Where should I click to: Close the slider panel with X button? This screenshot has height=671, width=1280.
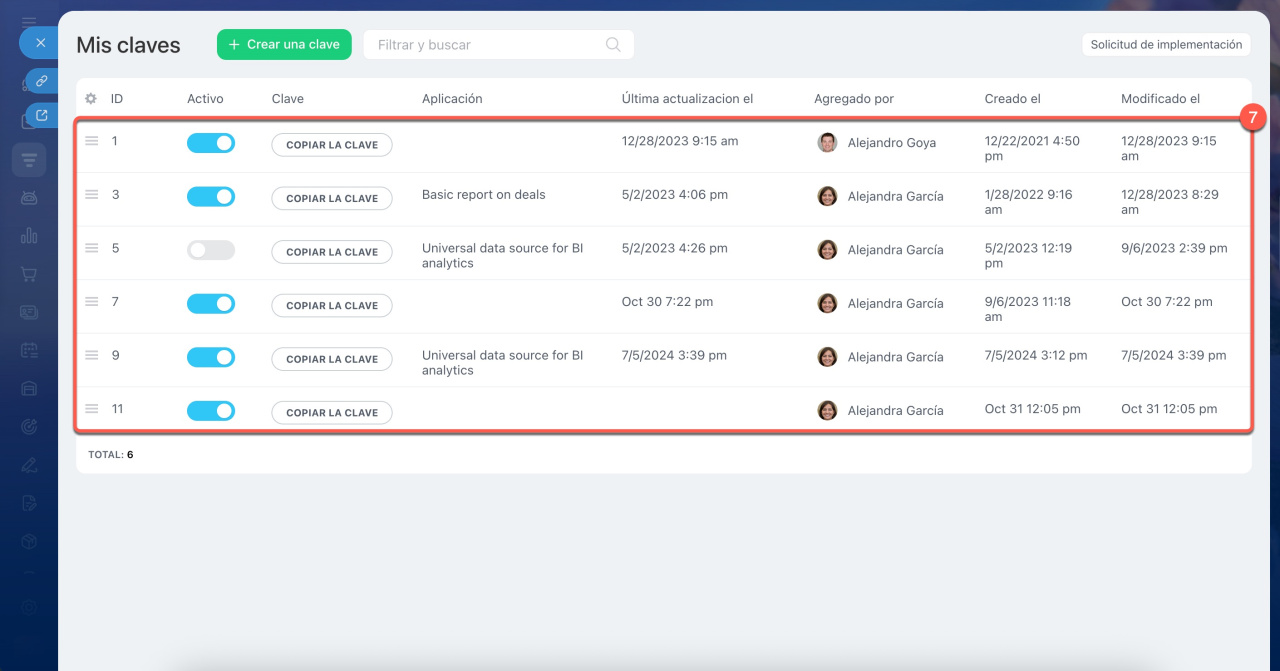point(40,43)
